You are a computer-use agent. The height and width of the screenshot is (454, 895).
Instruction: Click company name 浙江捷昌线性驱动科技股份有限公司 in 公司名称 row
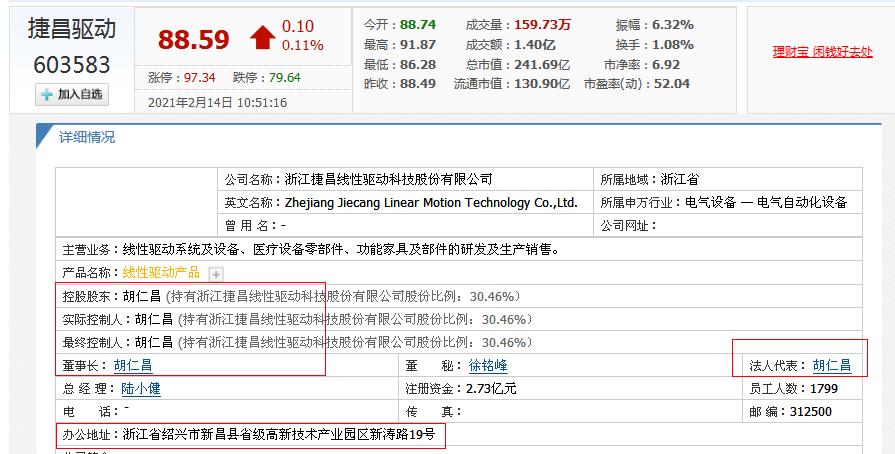[x=388, y=179]
